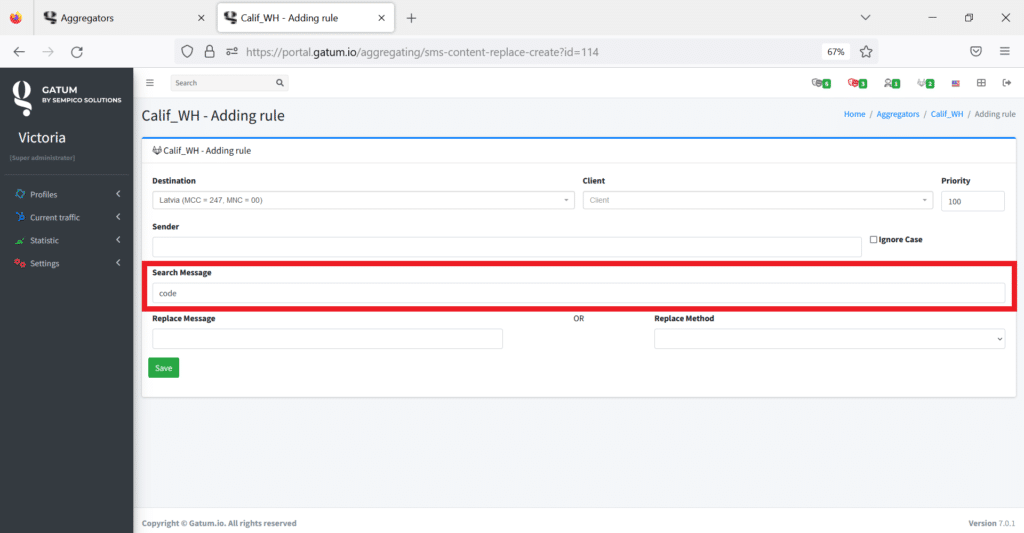1024x533 pixels.
Task: Open list all tabs chevron
Action: 865,18
